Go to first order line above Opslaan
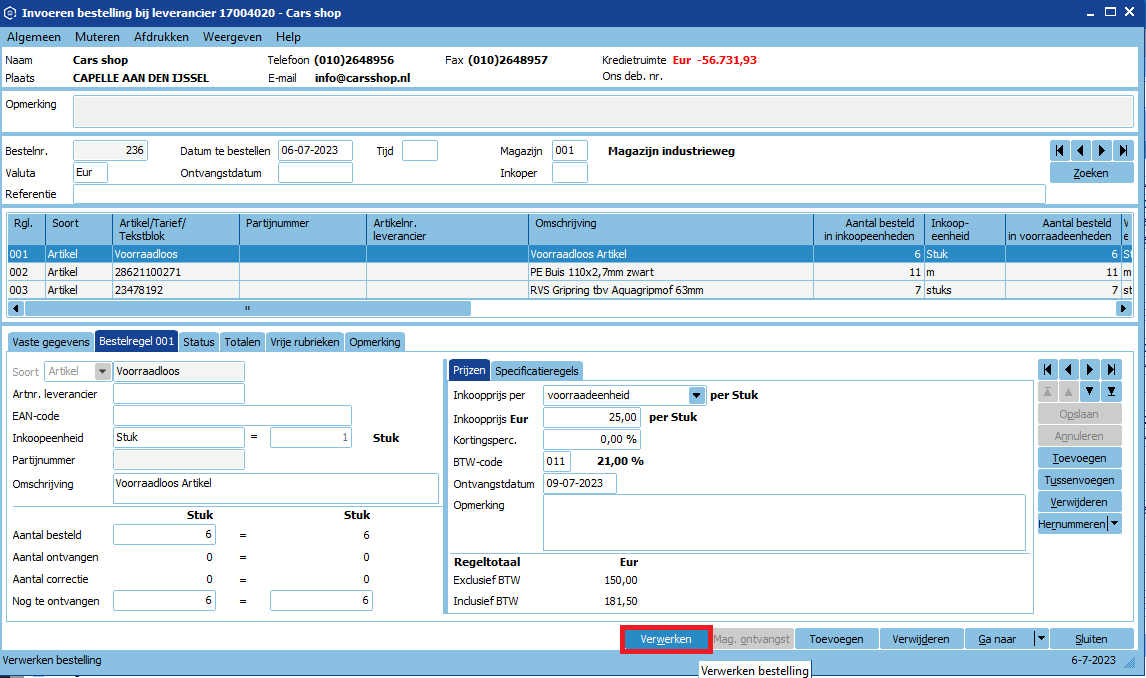The height and width of the screenshot is (678, 1146). [x=1048, y=369]
